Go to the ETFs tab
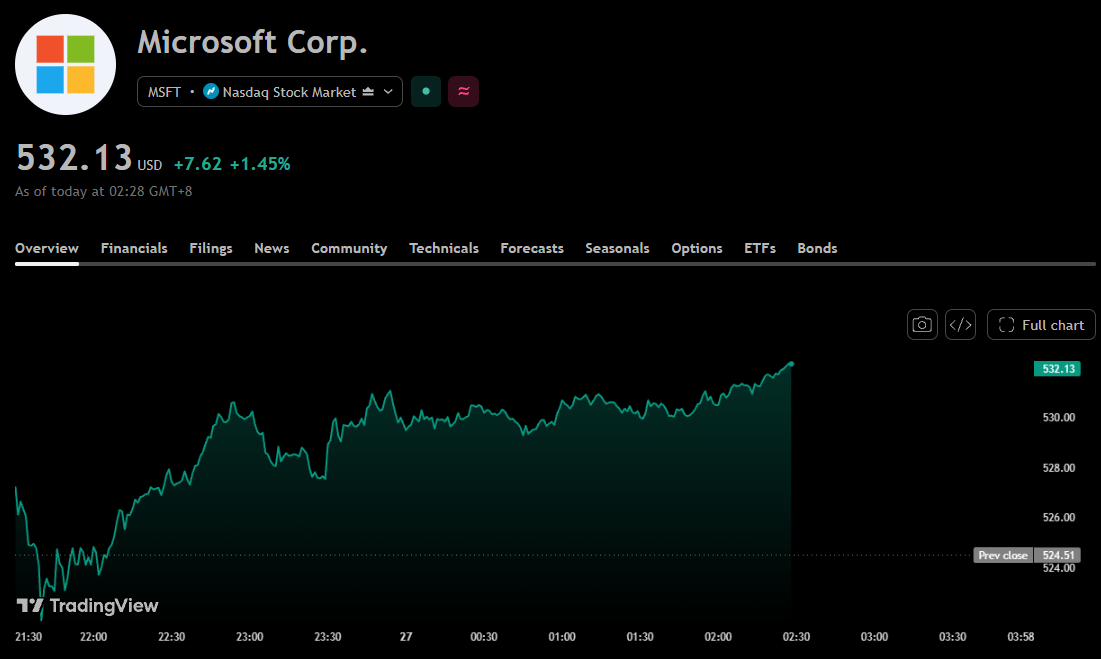 pyautogui.click(x=760, y=248)
